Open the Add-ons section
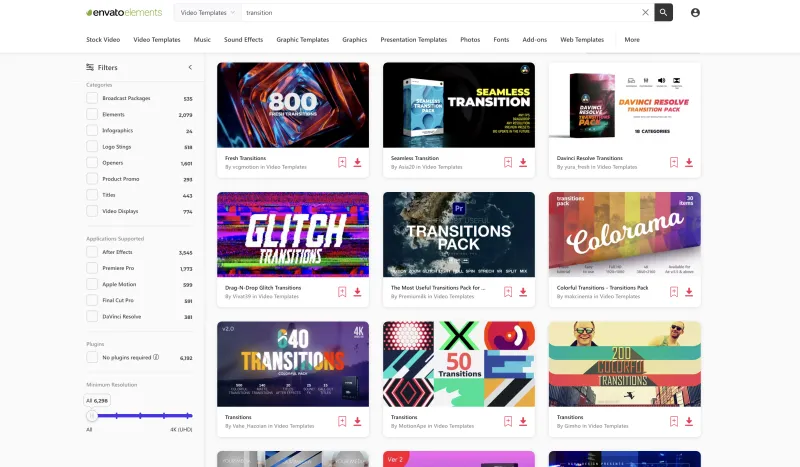The width and height of the screenshot is (800, 467). (x=535, y=39)
